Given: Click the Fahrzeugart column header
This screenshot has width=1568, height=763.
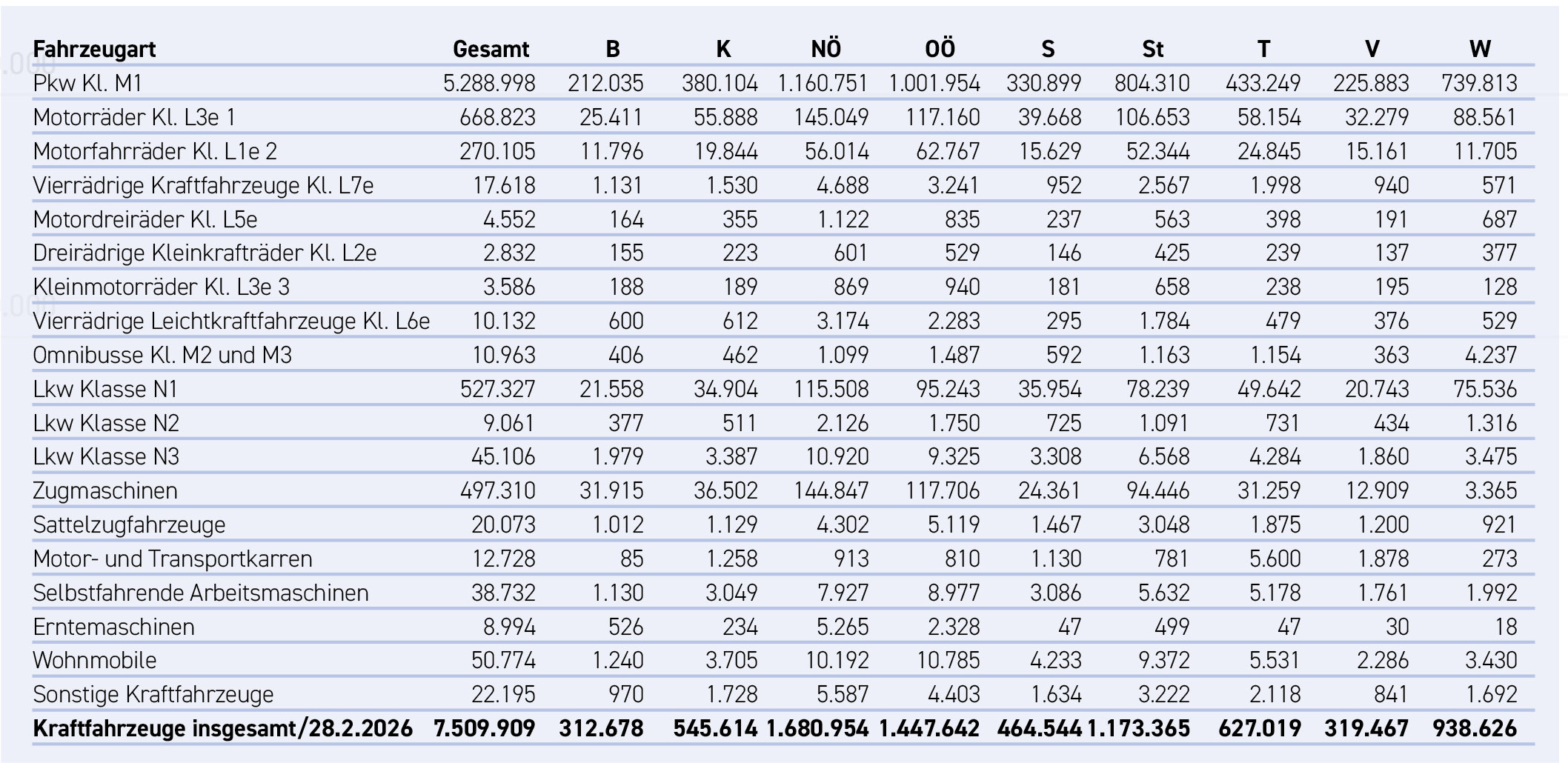Looking at the screenshot, I should tap(94, 49).
